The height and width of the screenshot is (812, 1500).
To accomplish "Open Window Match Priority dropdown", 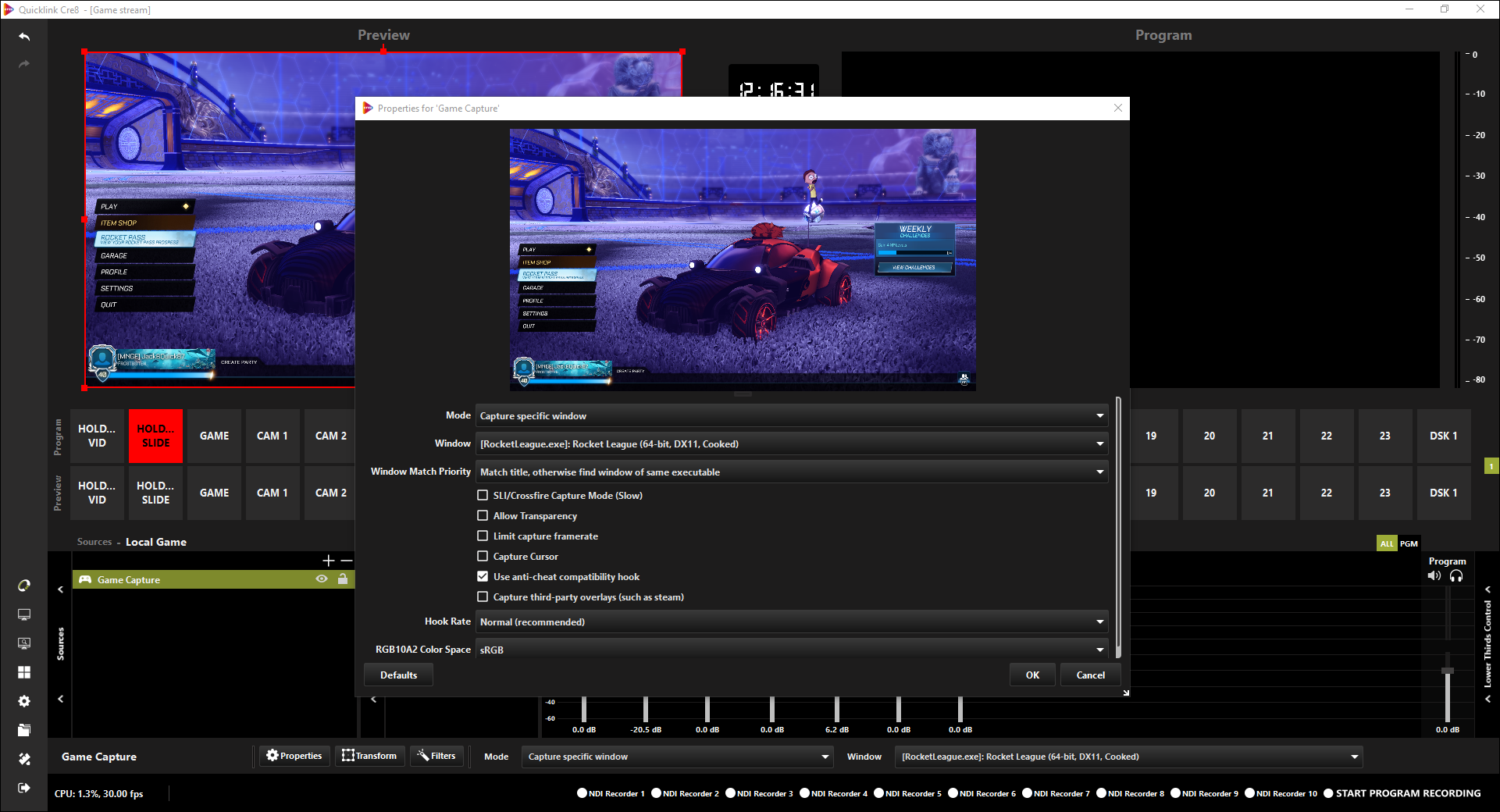I will 792,472.
